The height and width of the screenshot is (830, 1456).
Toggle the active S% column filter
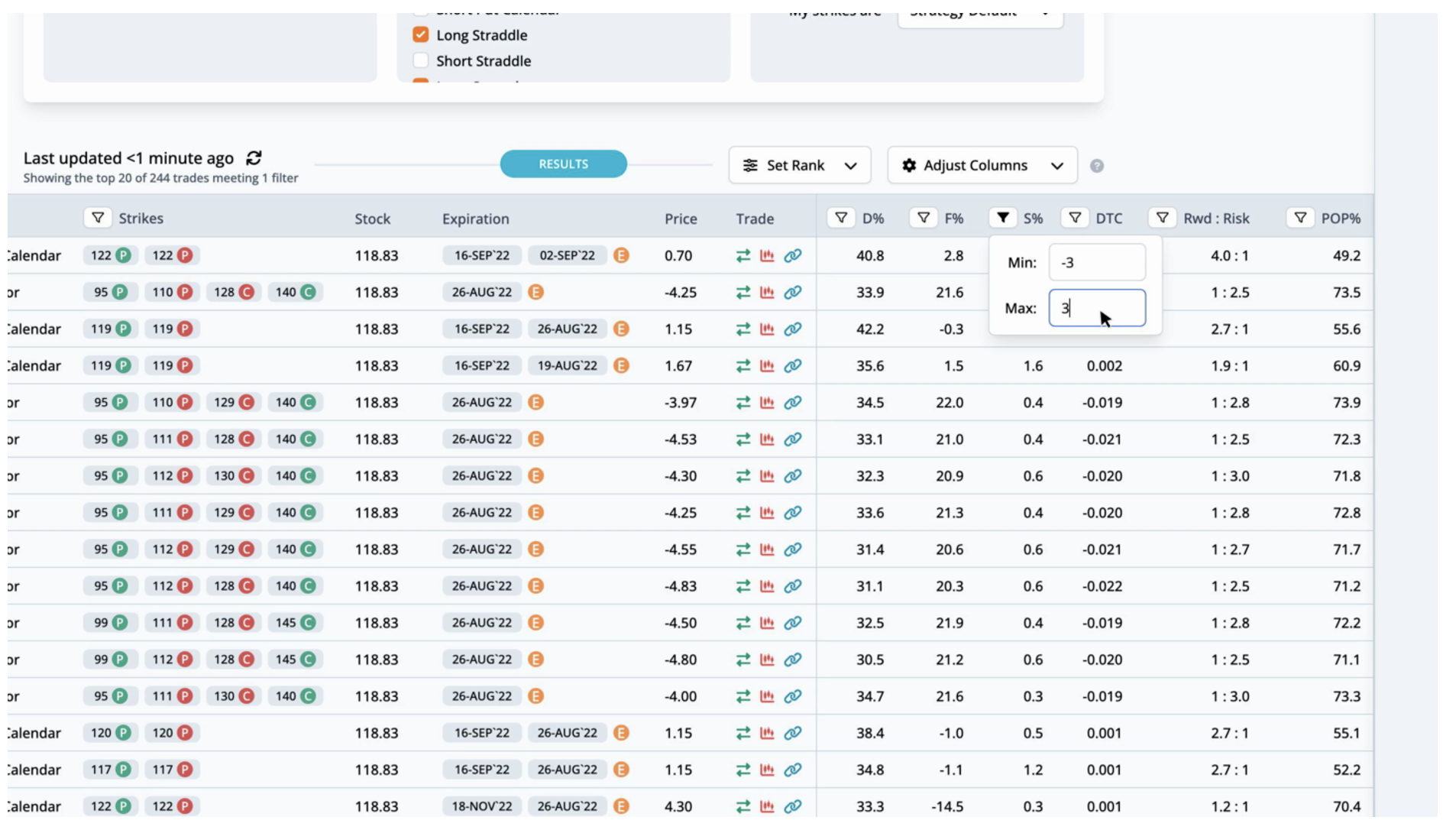[x=1002, y=219]
